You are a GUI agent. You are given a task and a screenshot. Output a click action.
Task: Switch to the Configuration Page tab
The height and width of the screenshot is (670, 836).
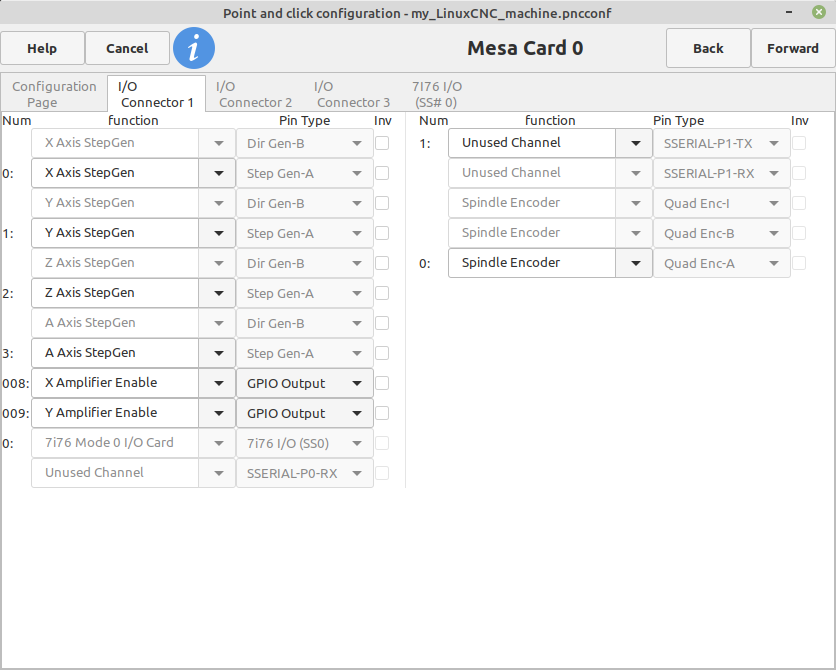coord(54,94)
